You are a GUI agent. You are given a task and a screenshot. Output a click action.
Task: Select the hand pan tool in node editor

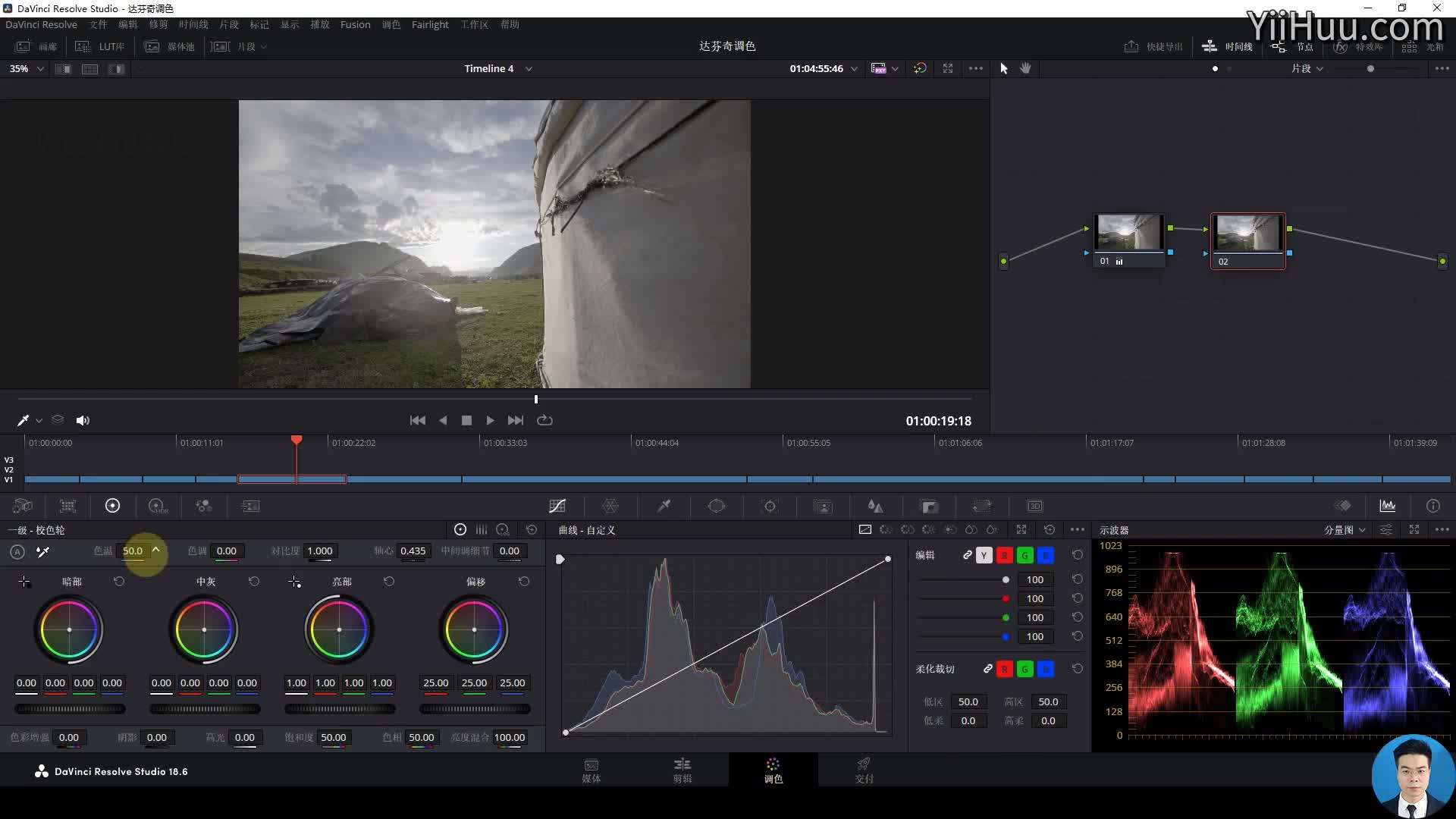pyautogui.click(x=1025, y=68)
